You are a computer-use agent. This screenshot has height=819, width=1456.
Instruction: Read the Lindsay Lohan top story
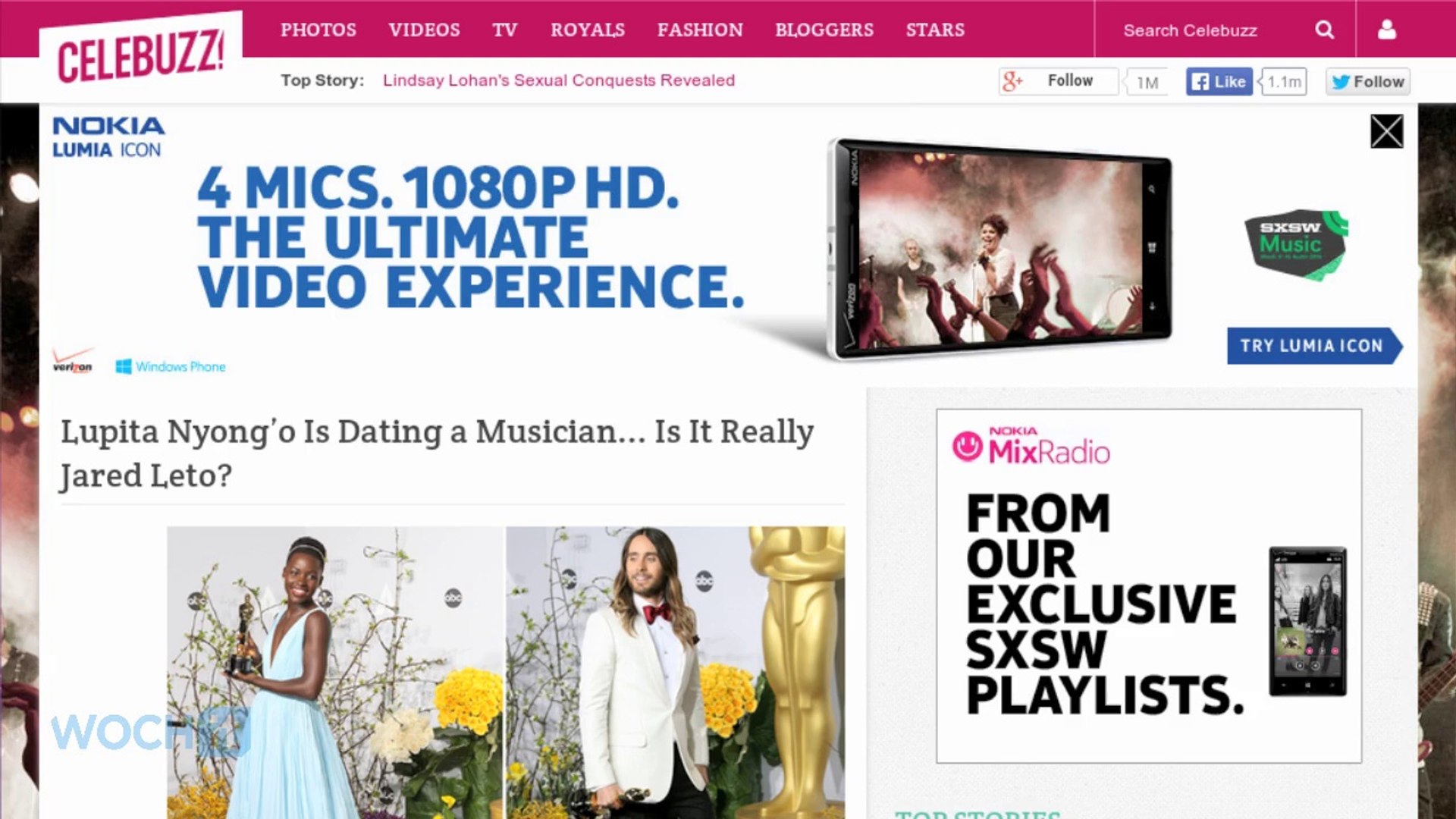(559, 80)
